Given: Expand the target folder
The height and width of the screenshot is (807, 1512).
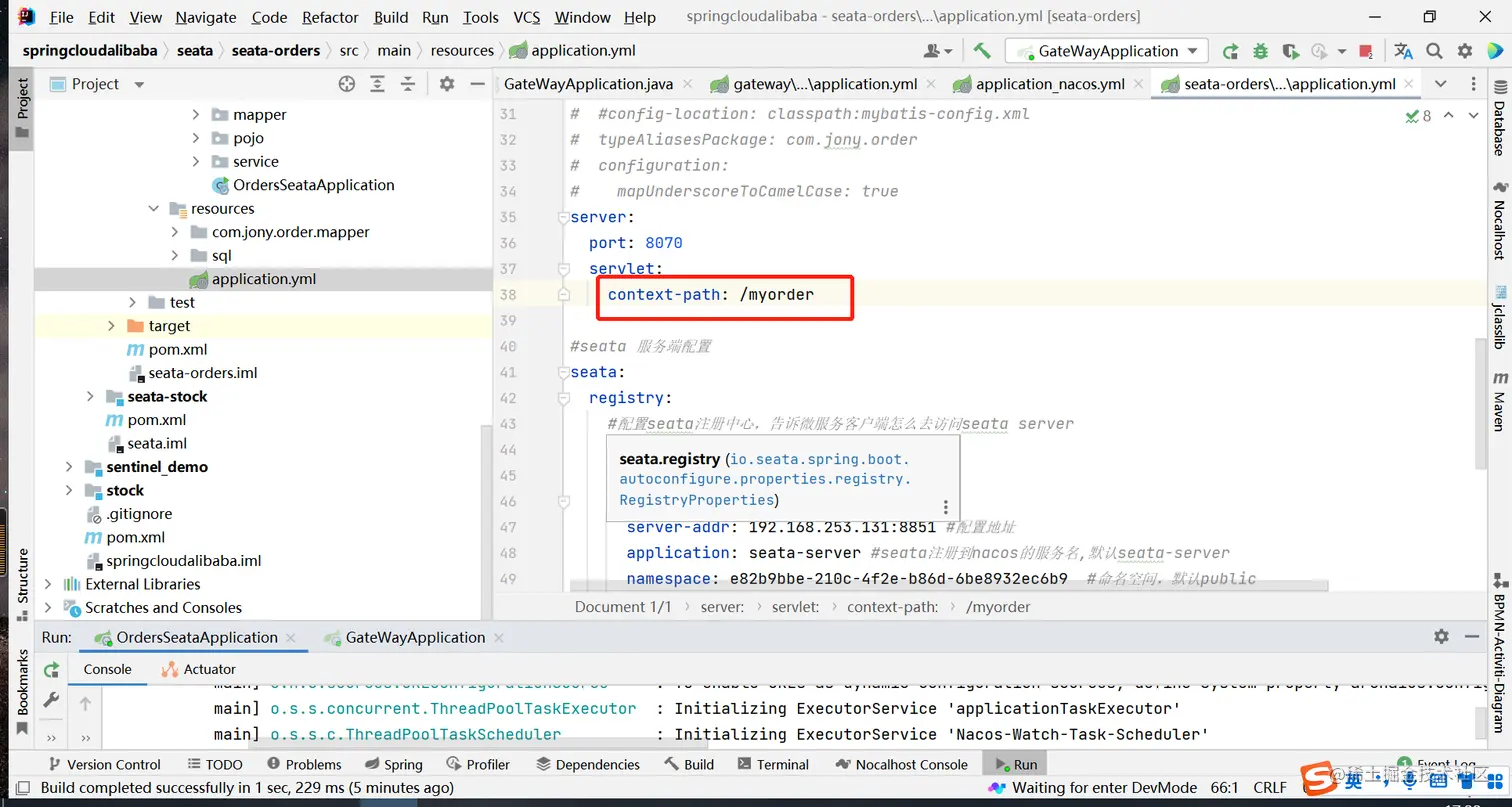Looking at the screenshot, I should coord(112,326).
